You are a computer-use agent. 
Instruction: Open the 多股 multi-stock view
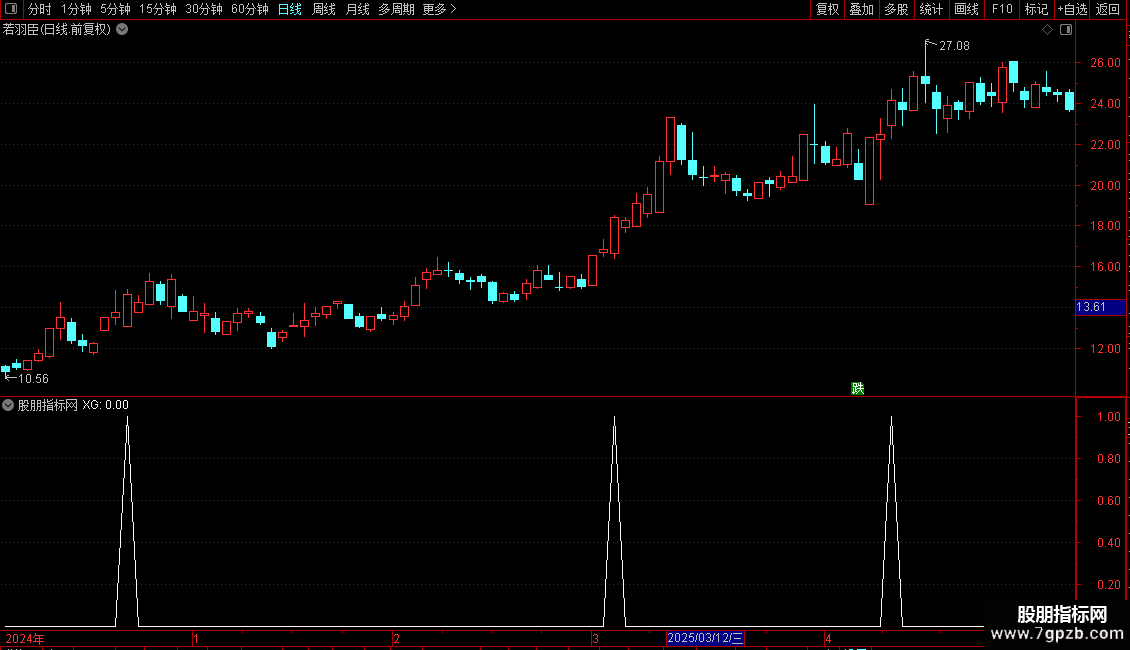896,9
